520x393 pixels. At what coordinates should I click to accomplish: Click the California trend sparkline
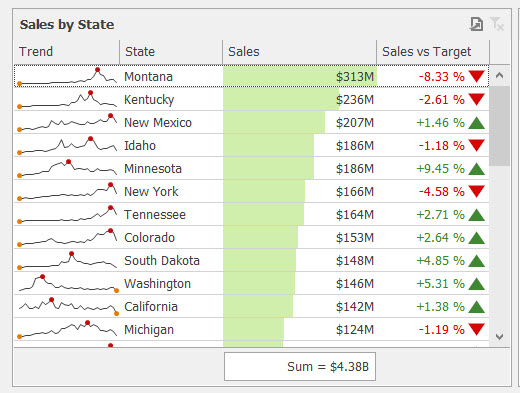pyautogui.click(x=68, y=306)
